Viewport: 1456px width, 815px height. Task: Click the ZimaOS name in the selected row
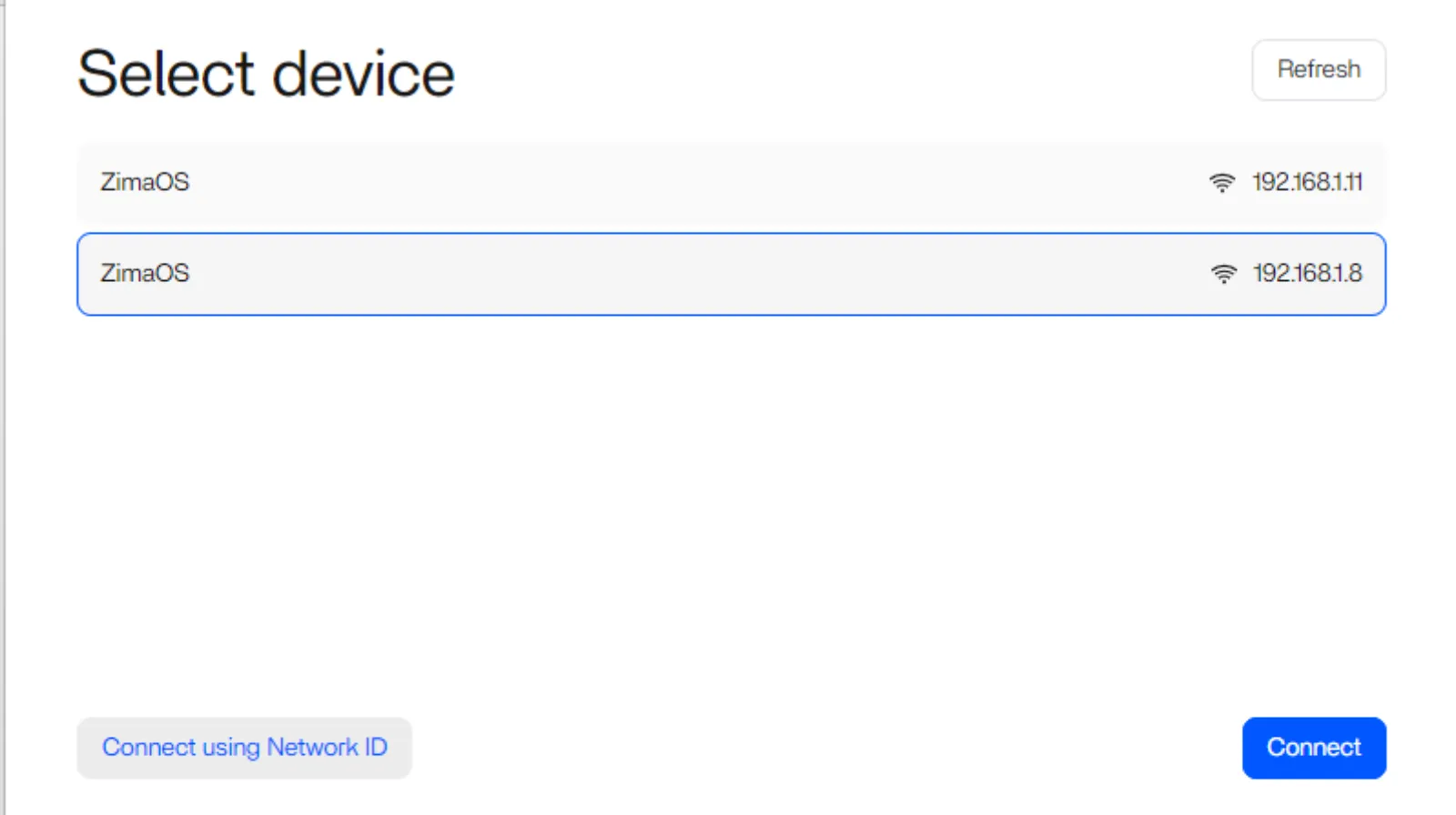[x=145, y=274]
